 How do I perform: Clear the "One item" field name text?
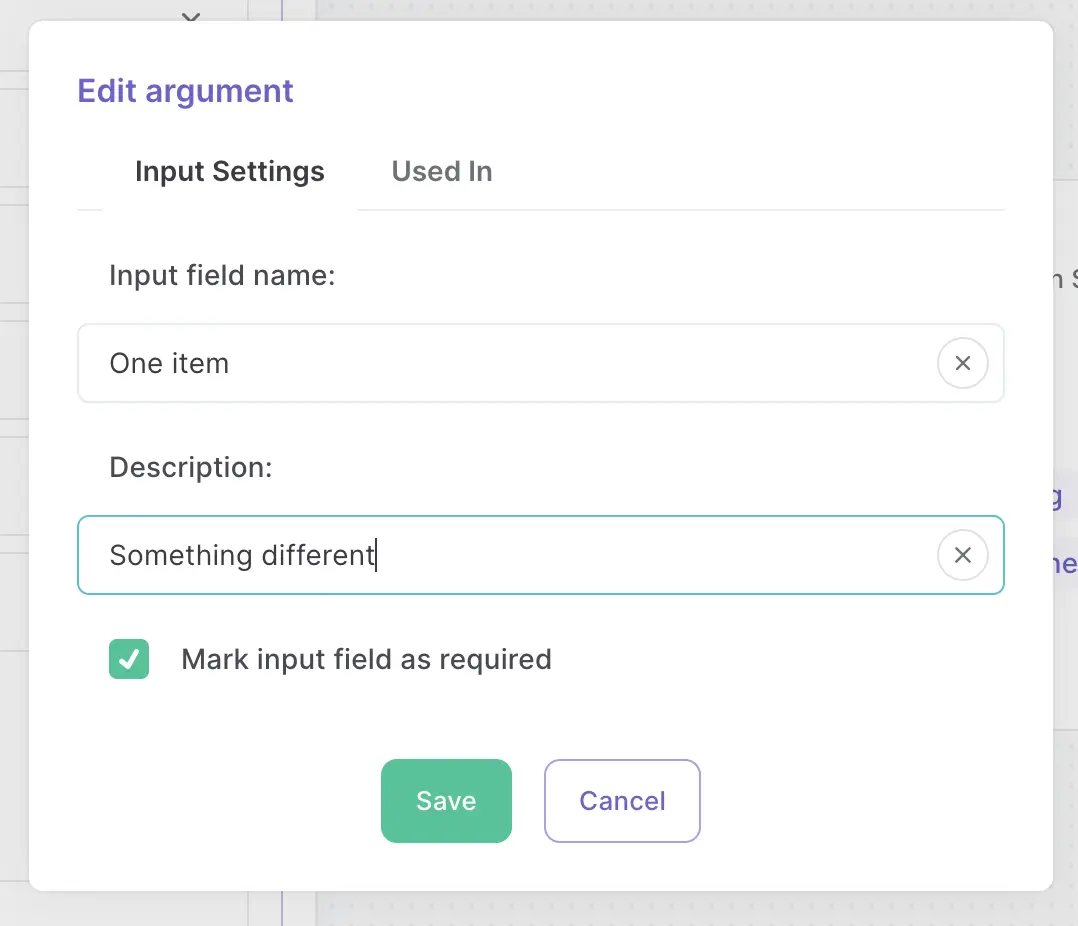[962, 363]
